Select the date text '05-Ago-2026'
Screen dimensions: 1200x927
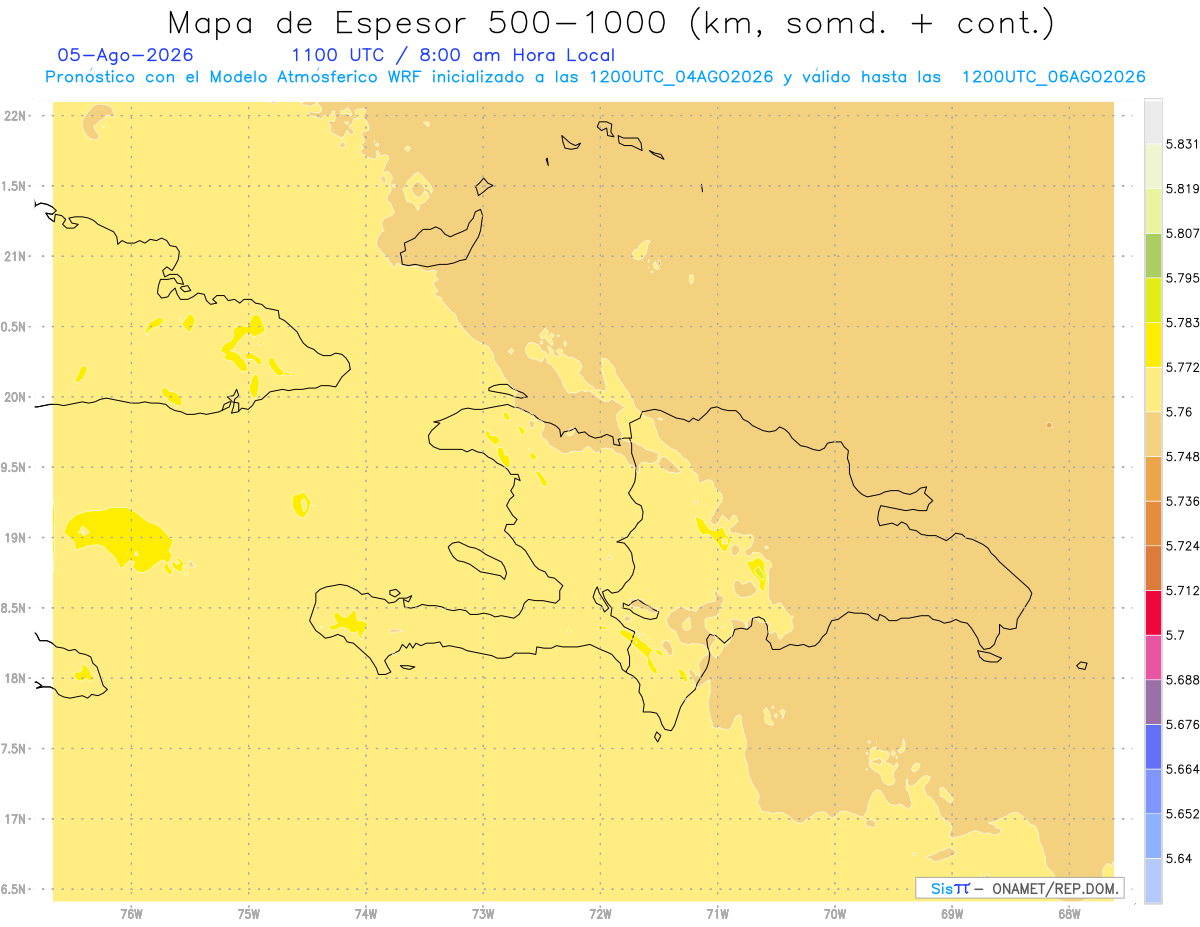pyautogui.click(x=126, y=55)
